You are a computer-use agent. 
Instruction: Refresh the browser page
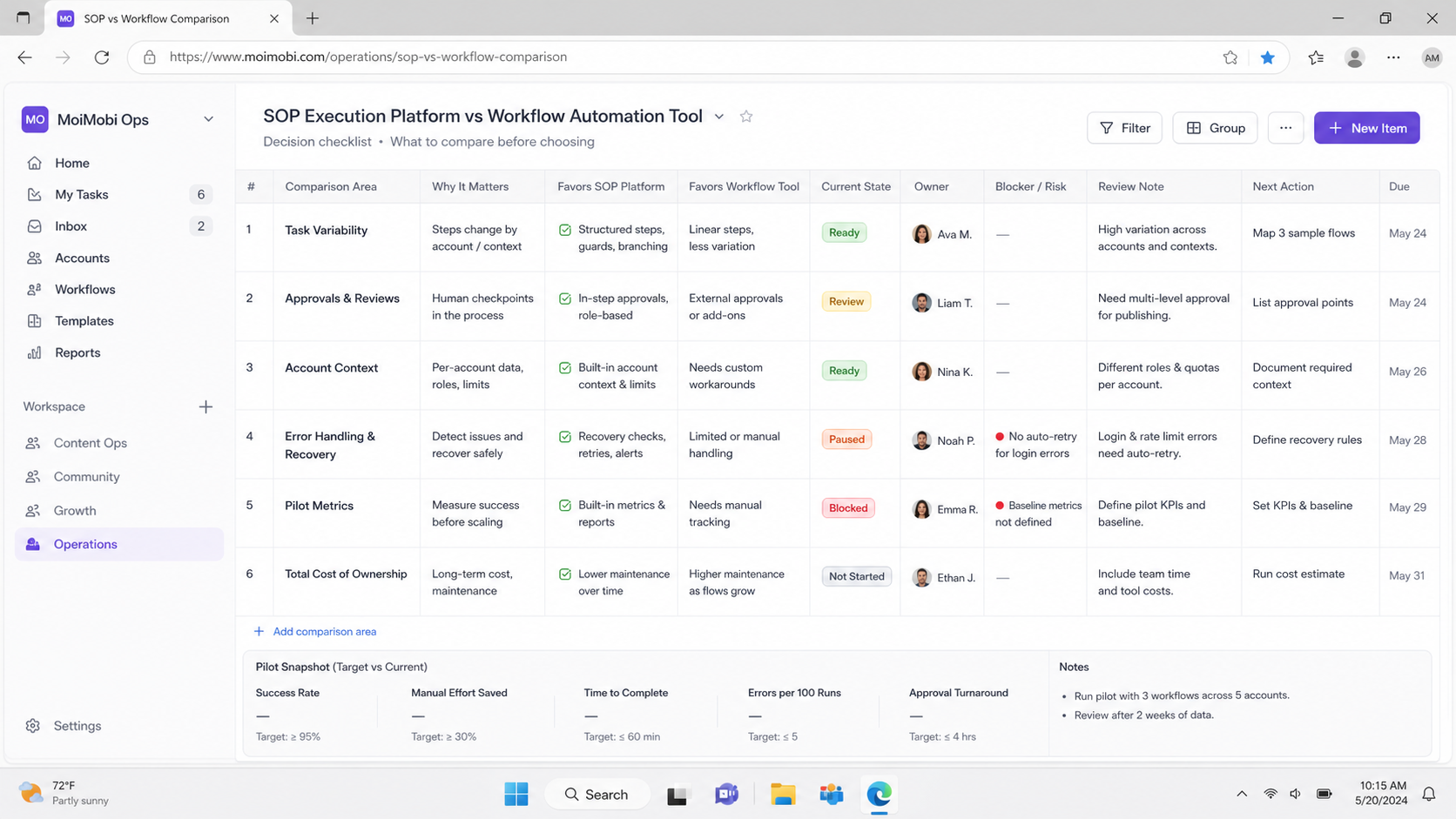[102, 57]
